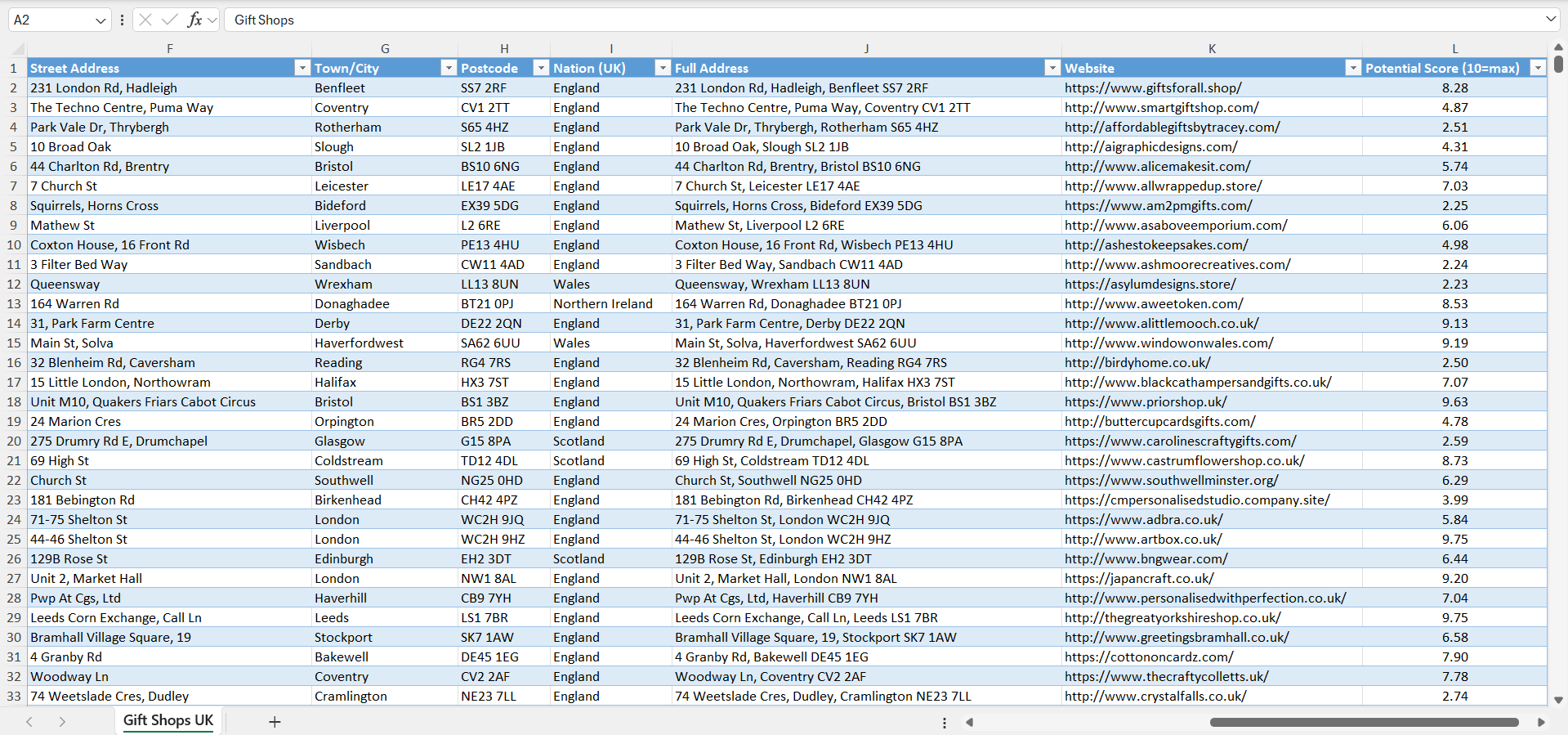Click horizontal scrollbar right arrow
The width and height of the screenshot is (1568, 735).
(x=1541, y=722)
